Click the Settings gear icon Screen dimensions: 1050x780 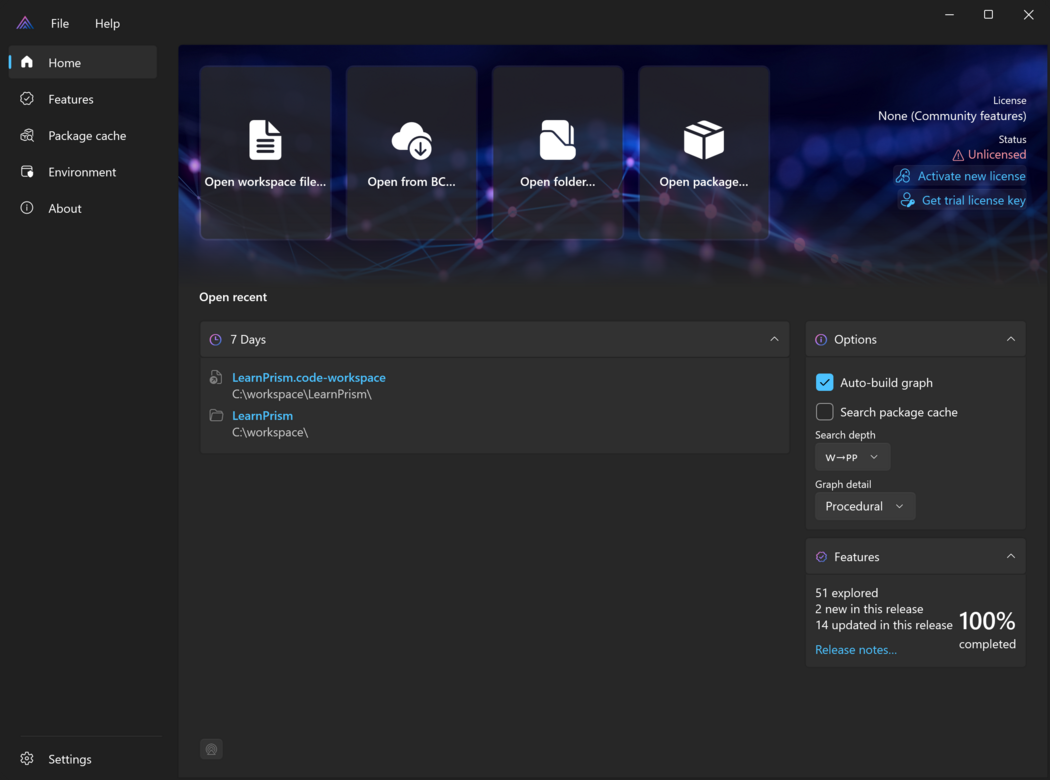(27, 759)
